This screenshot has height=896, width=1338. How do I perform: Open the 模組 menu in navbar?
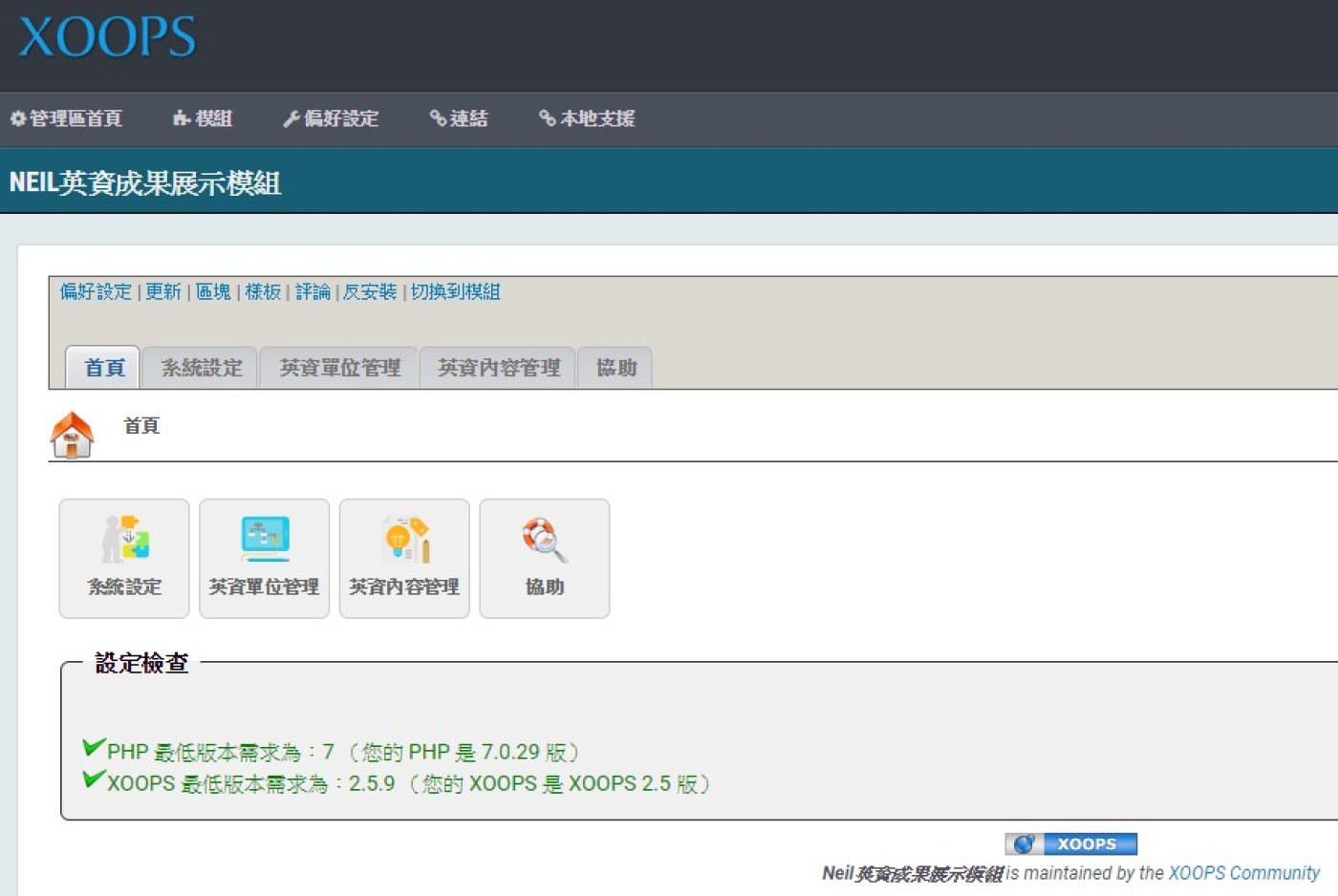coord(203,118)
